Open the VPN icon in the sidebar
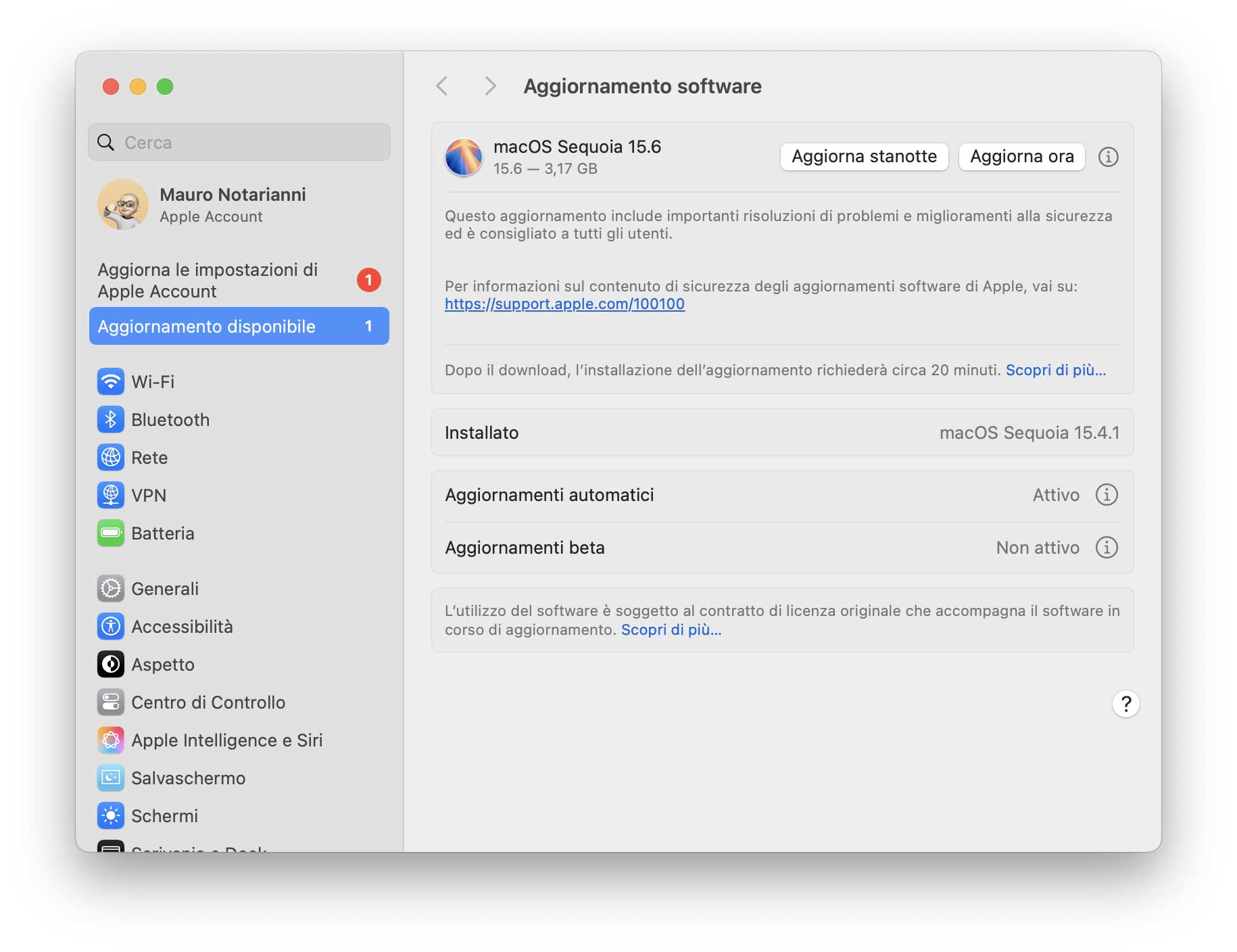 click(111, 496)
